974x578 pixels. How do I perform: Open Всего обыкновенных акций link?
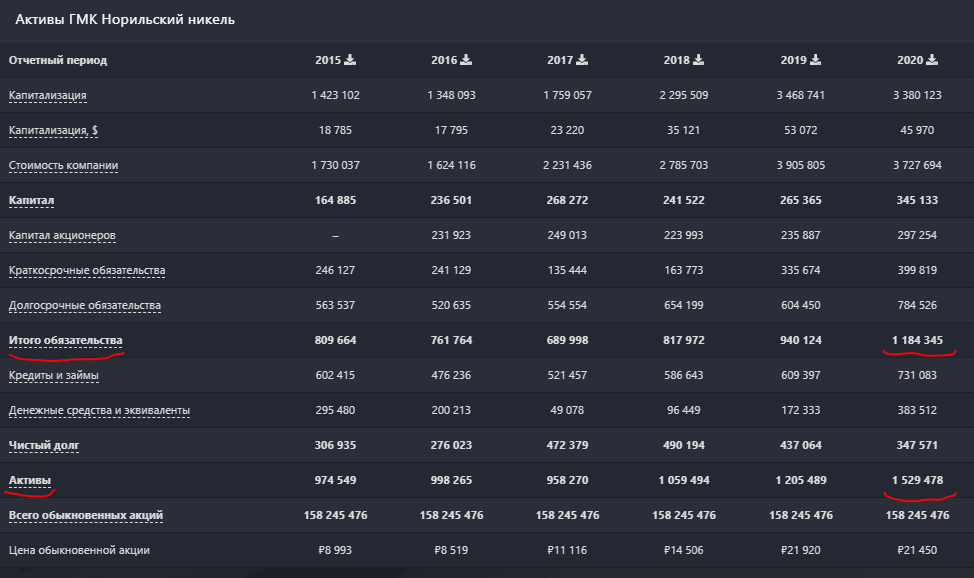tap(85, 515)
